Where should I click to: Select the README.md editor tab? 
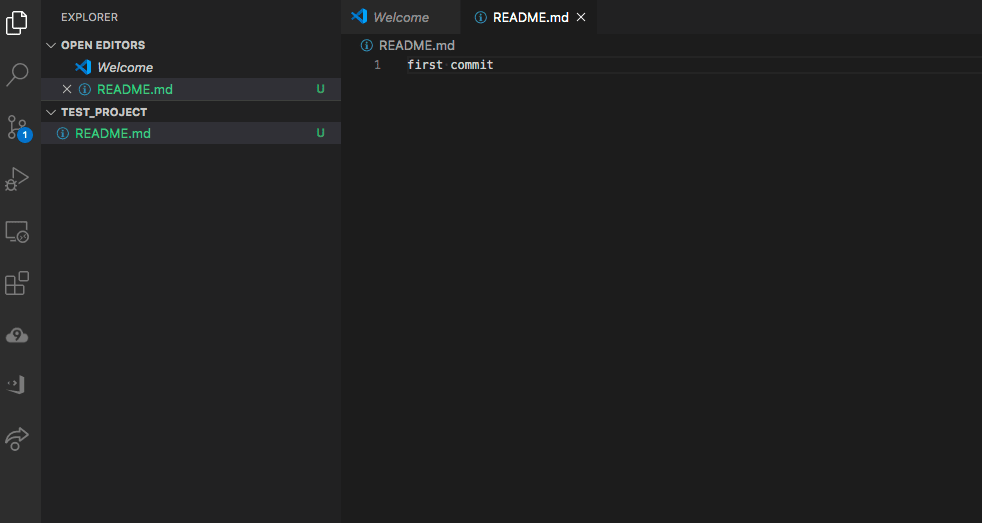click(x=529, y=17)
